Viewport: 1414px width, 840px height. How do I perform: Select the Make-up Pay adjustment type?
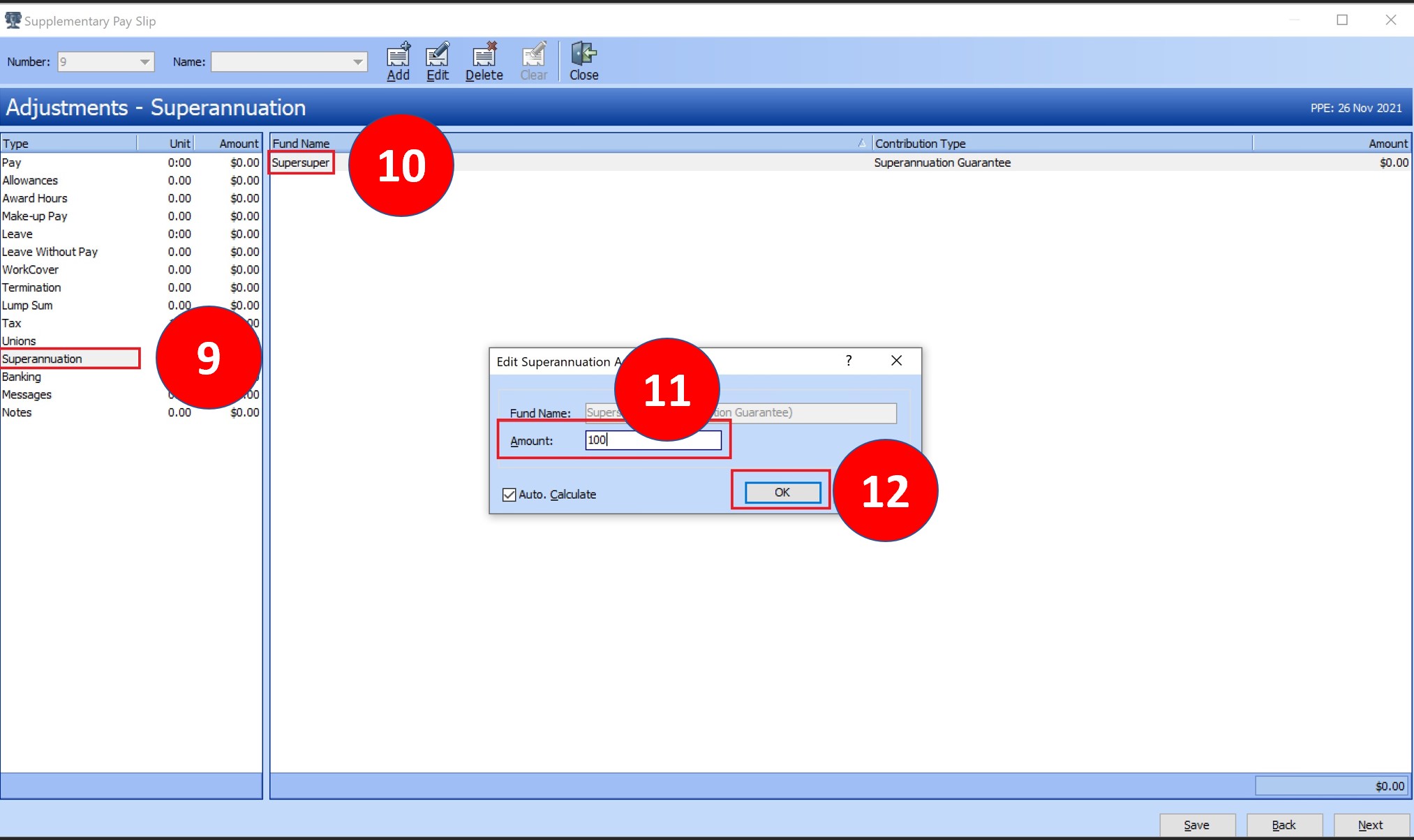[x=131, y=216]
